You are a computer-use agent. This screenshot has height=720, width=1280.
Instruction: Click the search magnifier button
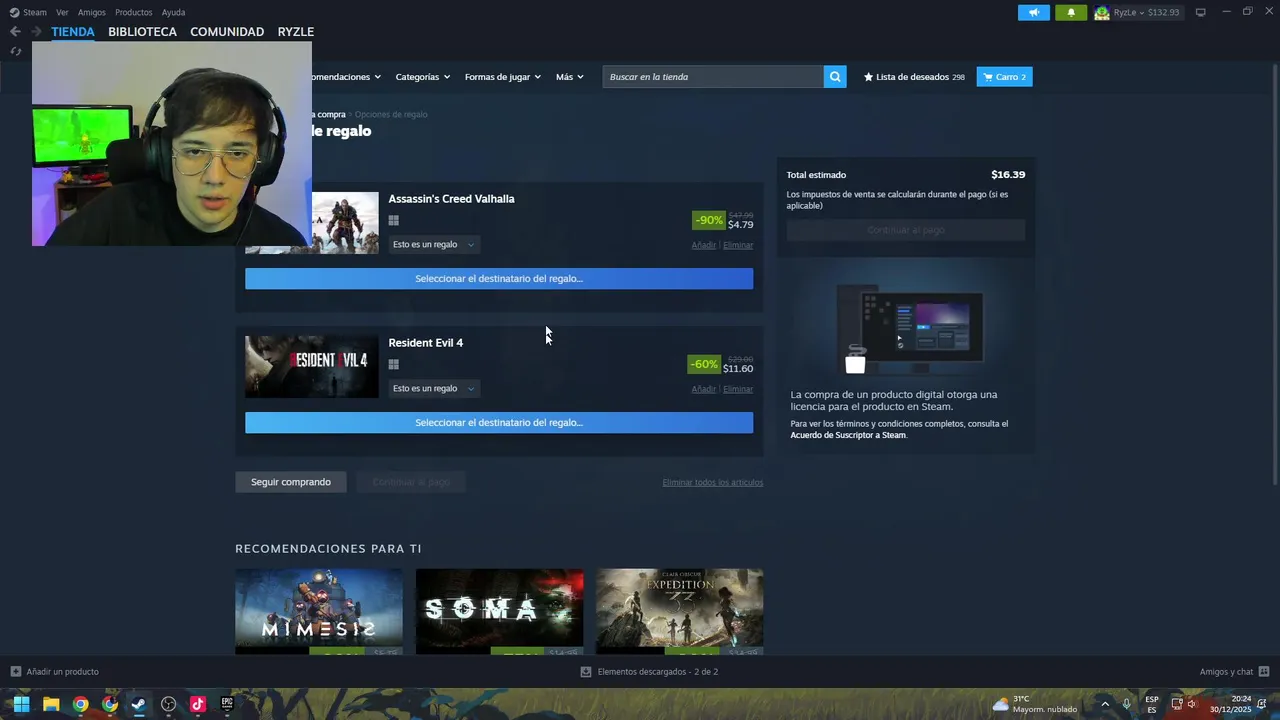[835, 77]
